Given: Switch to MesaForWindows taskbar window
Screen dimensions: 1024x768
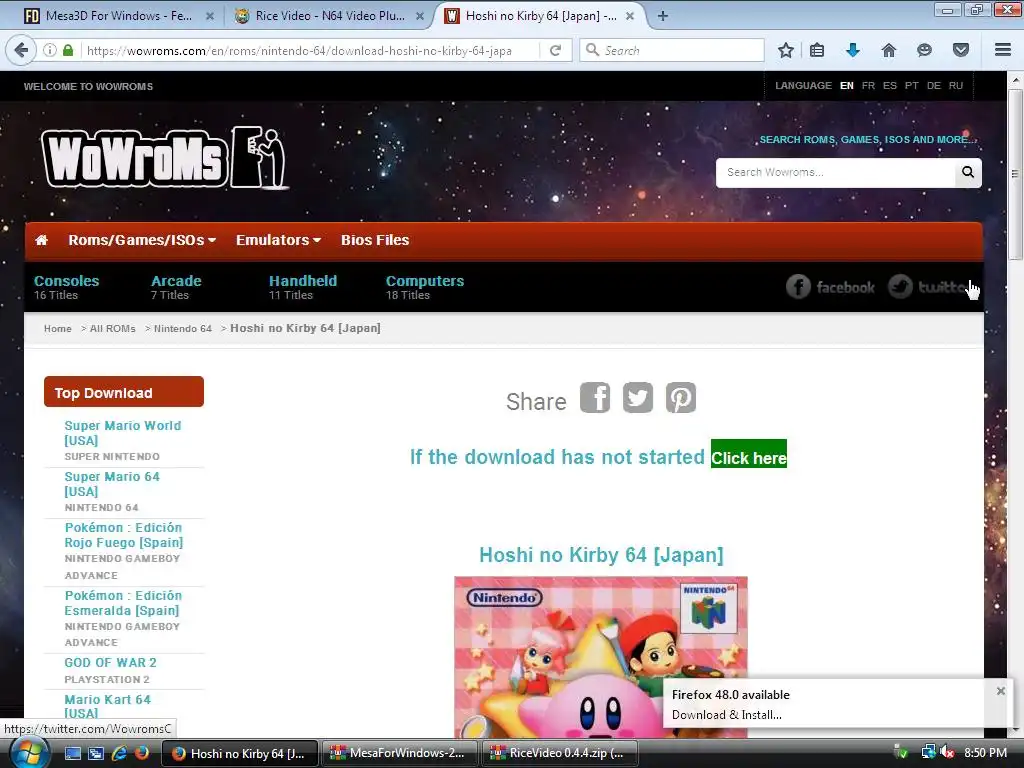Looking at the screenshot, I should coord(400,753).
